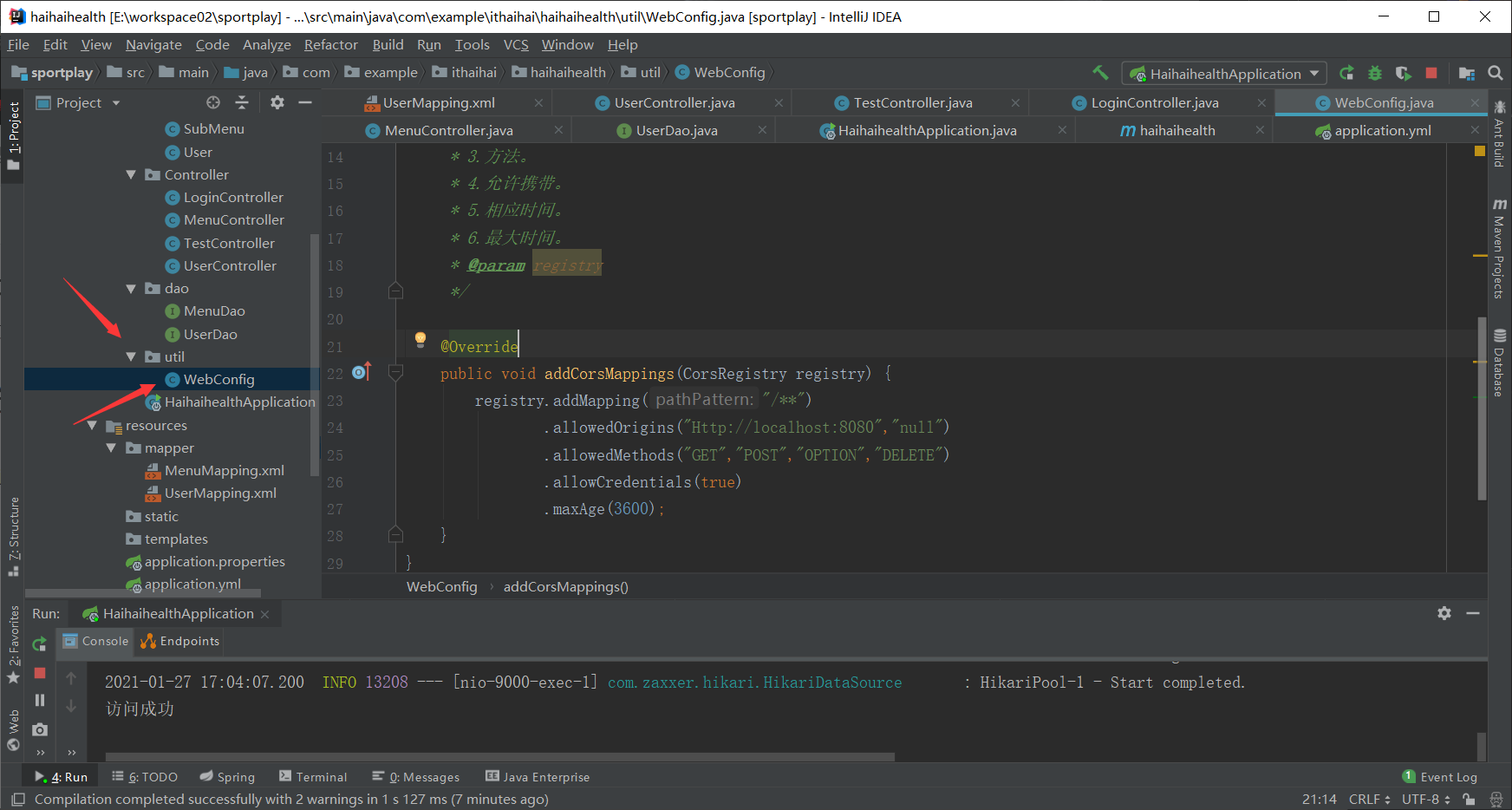Viewport: 1512px width, 810px height.
Task: Hide the Run tool window
Action: pos(1473,613)
